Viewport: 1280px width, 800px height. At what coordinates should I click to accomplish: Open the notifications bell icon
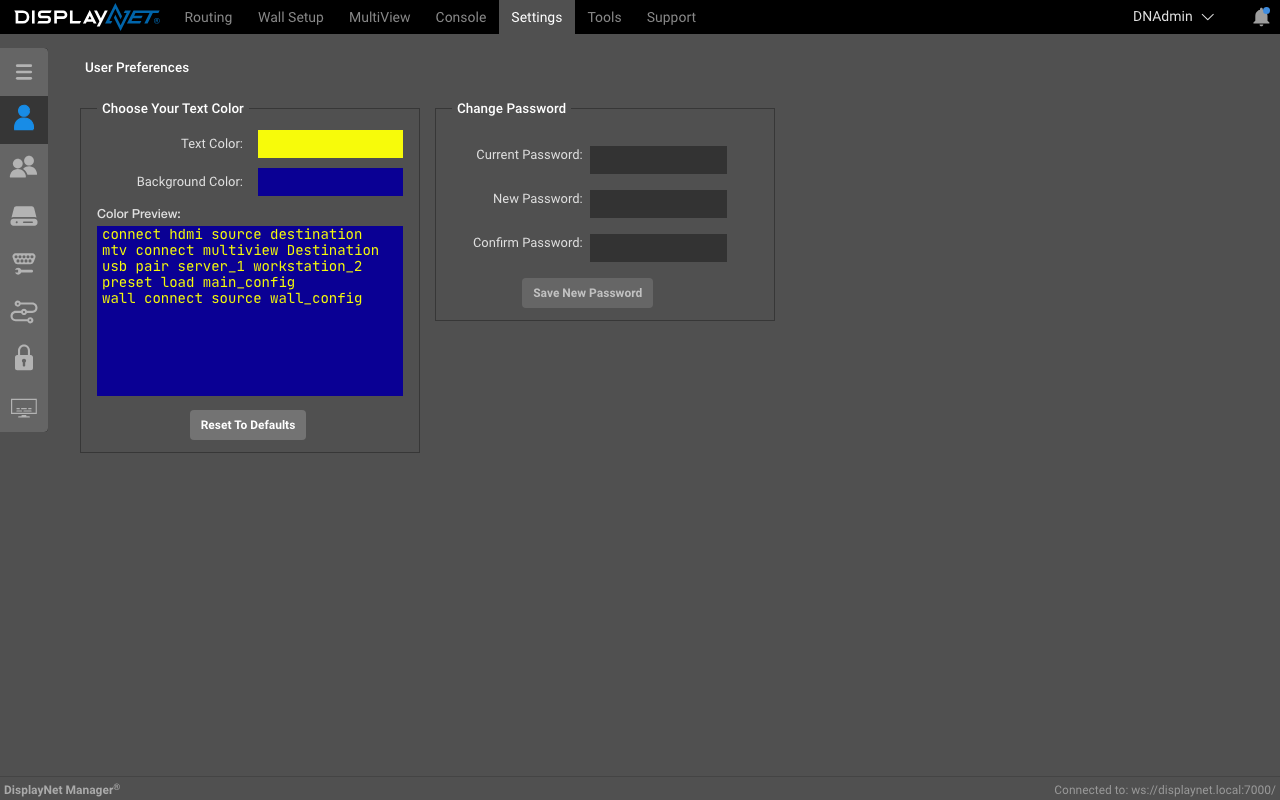coord(1261,17)
